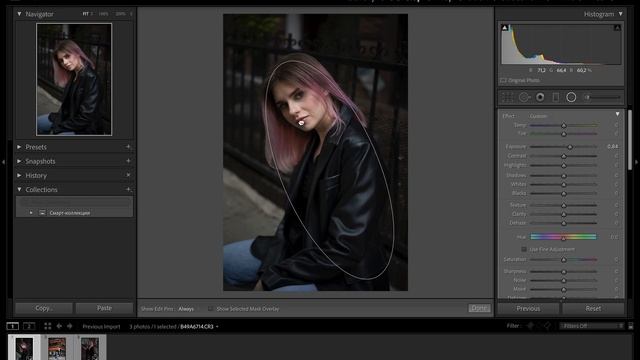The image size is (640, 360).
Task: Click the Previous button
Action: pyautogui.click(x=528, y=308)
